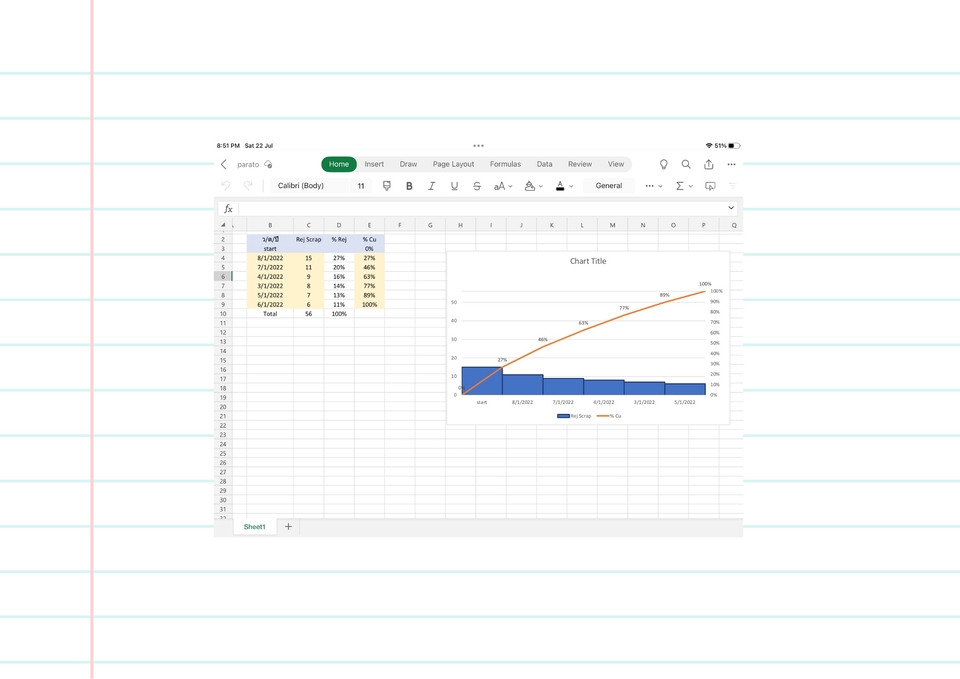Switch to the Home tab
This screenshot has width=960, height=679.
pyautogui.click(x=339, y=164)
